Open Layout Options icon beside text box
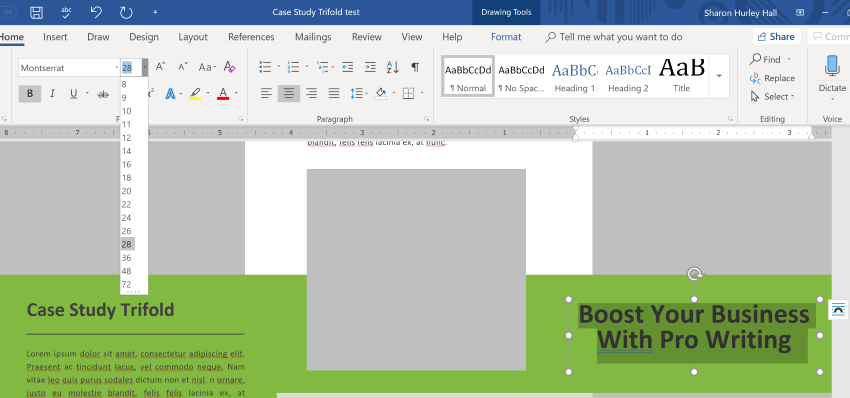This screenshot has width=850, height=398. [838, 310]
